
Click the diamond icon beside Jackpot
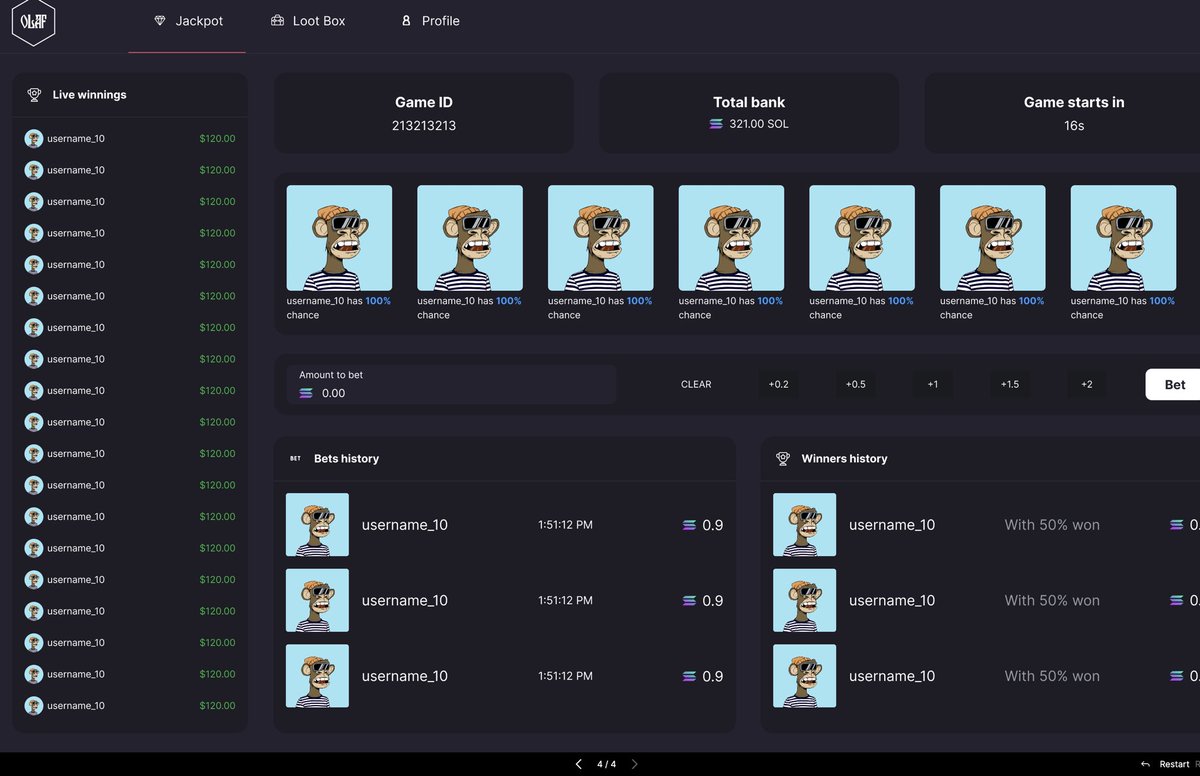161,20
